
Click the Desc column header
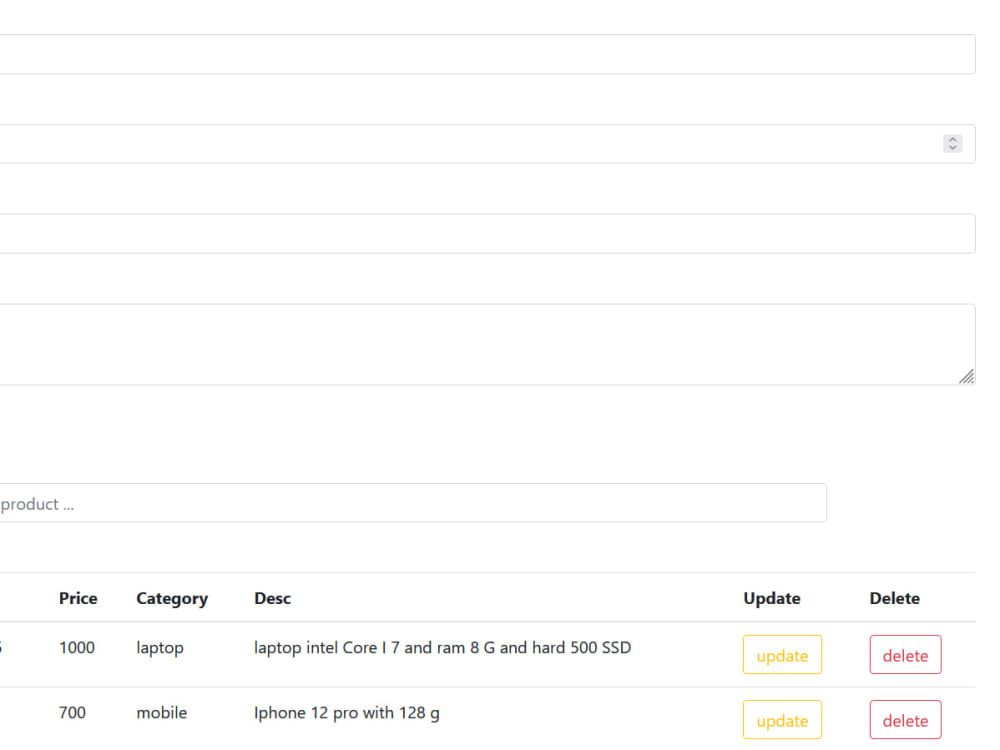pyautogui.click(x=272, y=598)
